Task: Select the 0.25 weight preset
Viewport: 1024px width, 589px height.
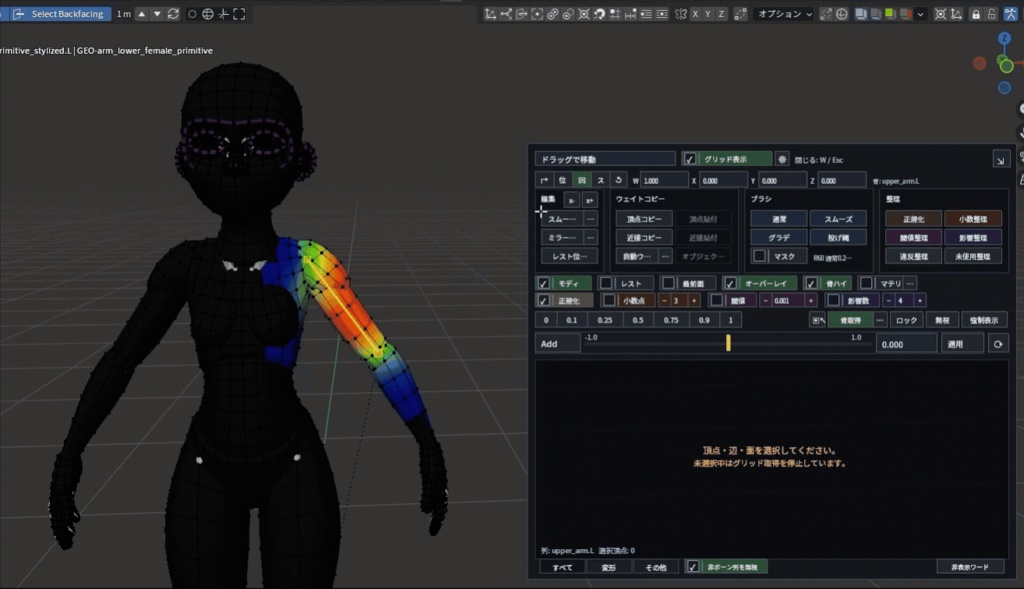Action: coord(605,320)
